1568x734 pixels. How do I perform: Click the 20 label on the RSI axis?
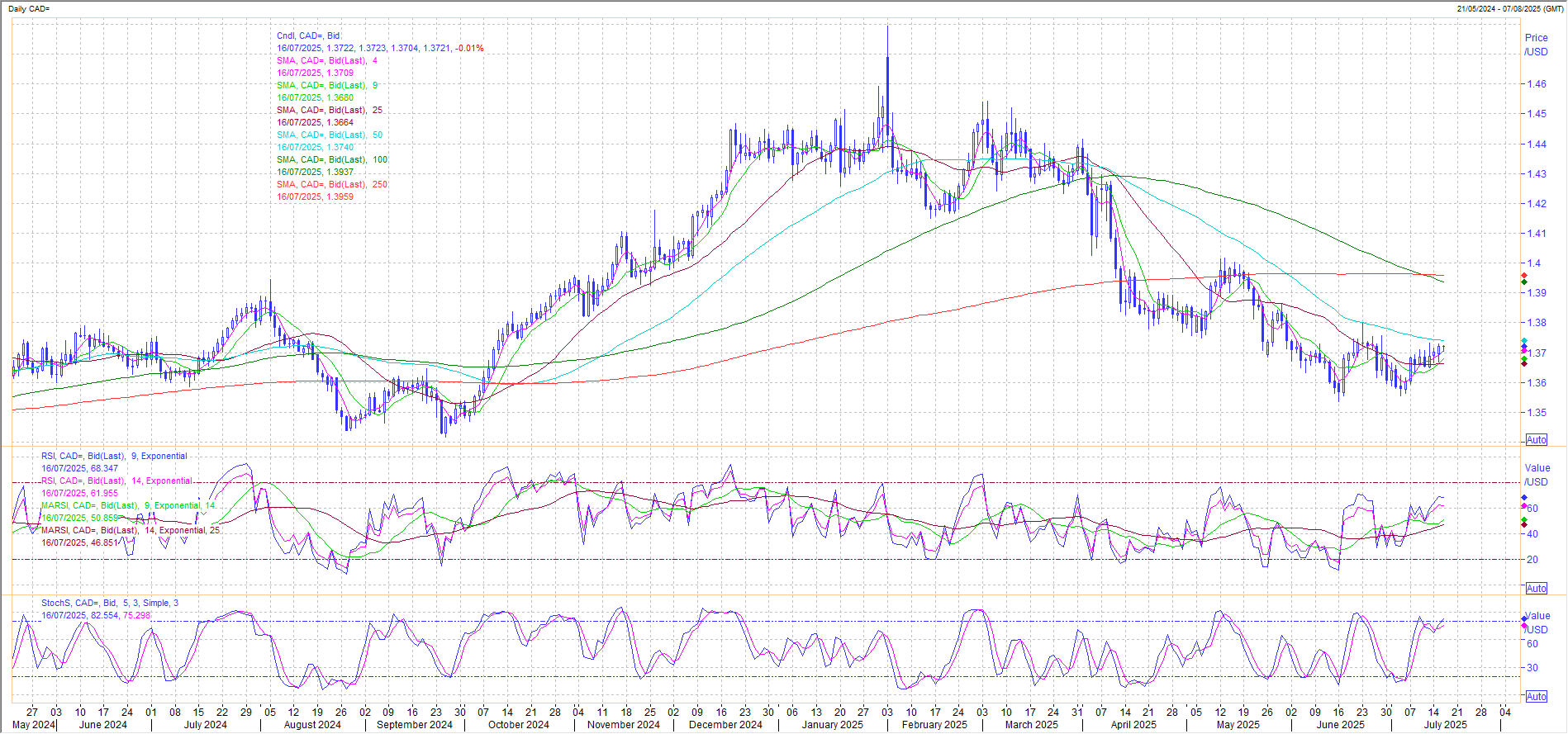click(x=1532, y=560)
